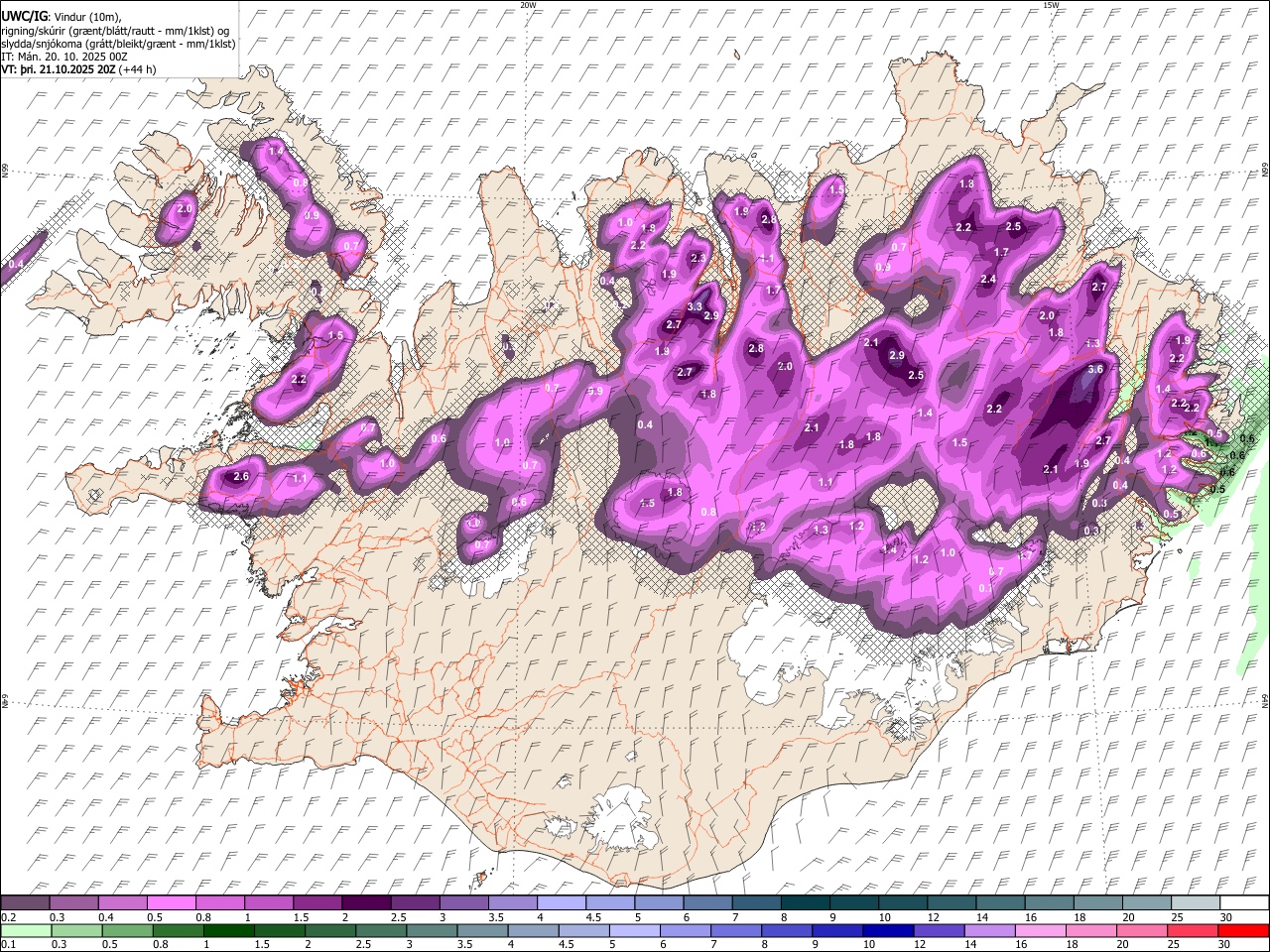Click the 'IT: Mán. 20. 10. 2025 00Z' line
The height and width of the screenshot is (952, 1270).
click(63, 57)
